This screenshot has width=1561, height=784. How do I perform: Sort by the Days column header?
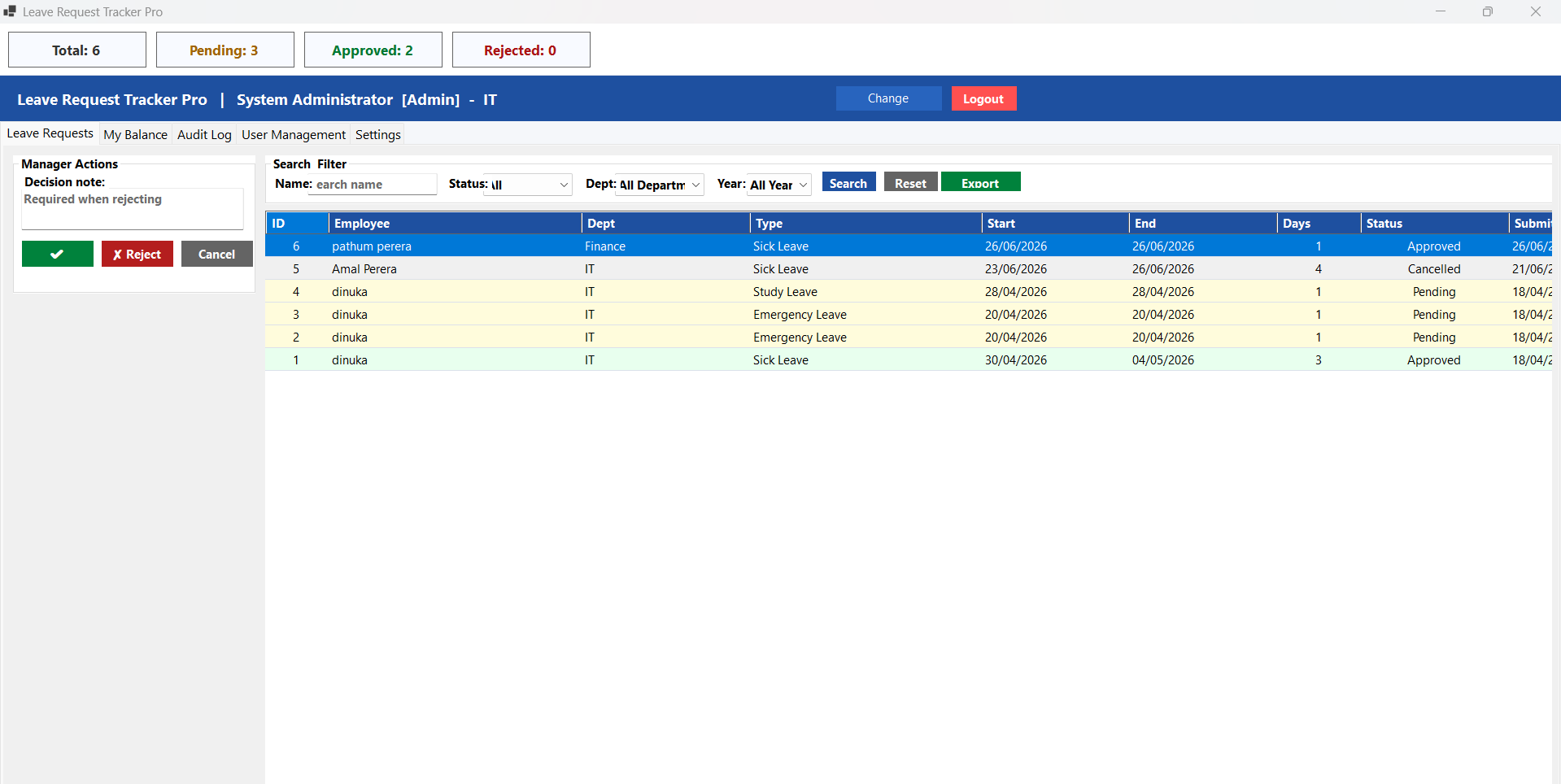(1319, 223)
